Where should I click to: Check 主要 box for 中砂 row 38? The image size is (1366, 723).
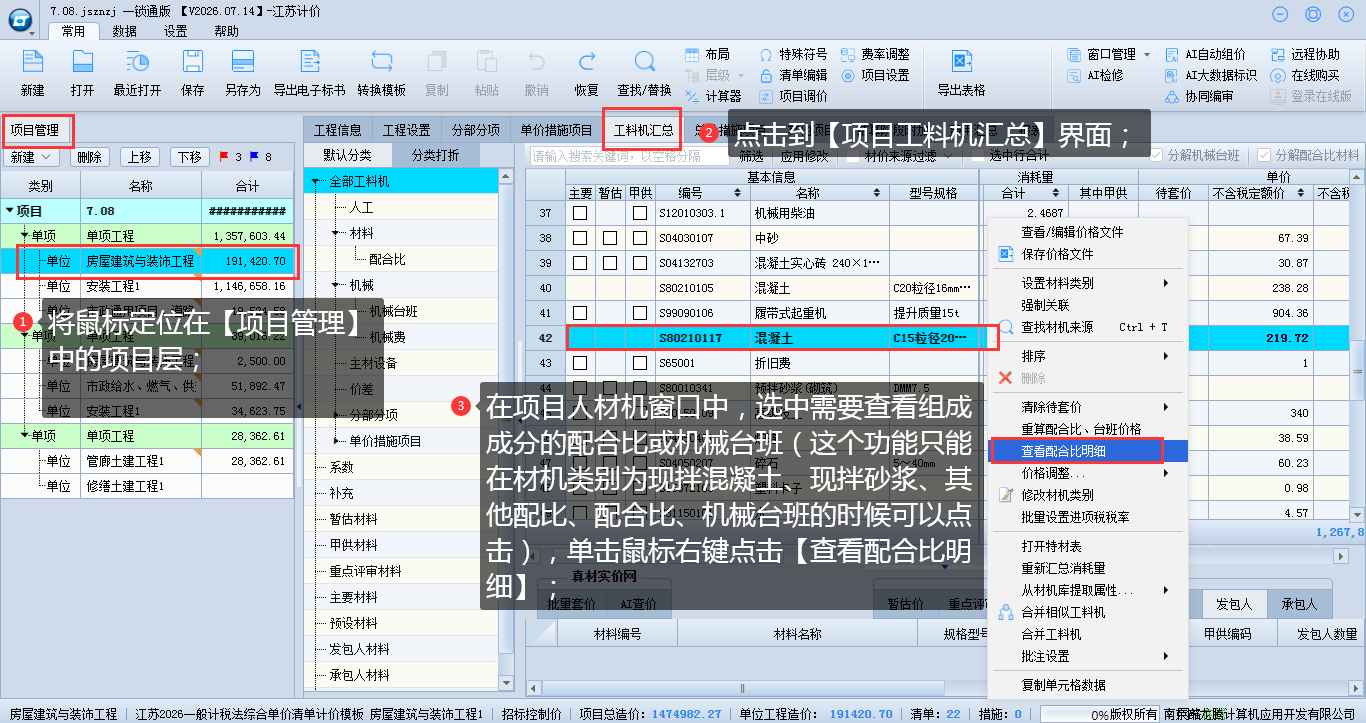coord(579,238)
